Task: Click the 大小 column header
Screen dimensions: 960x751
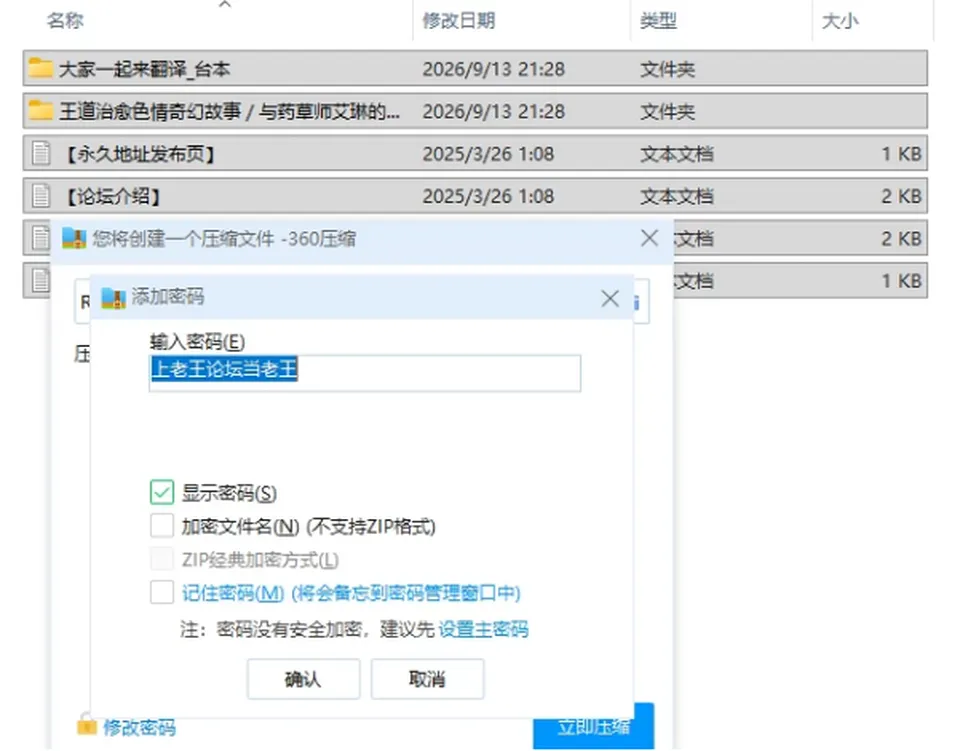Action: pyautogui.click(x=840, y=20)
